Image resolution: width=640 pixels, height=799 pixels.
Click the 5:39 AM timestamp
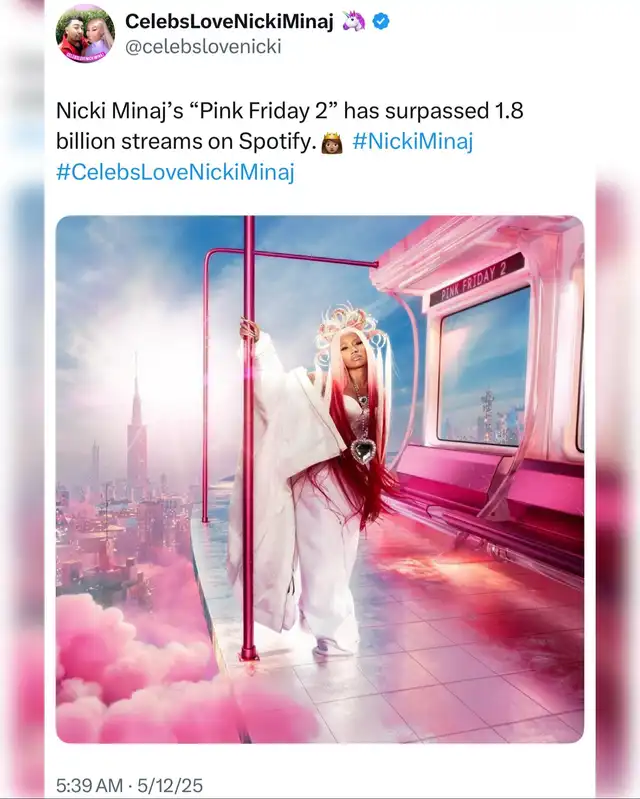90,785
